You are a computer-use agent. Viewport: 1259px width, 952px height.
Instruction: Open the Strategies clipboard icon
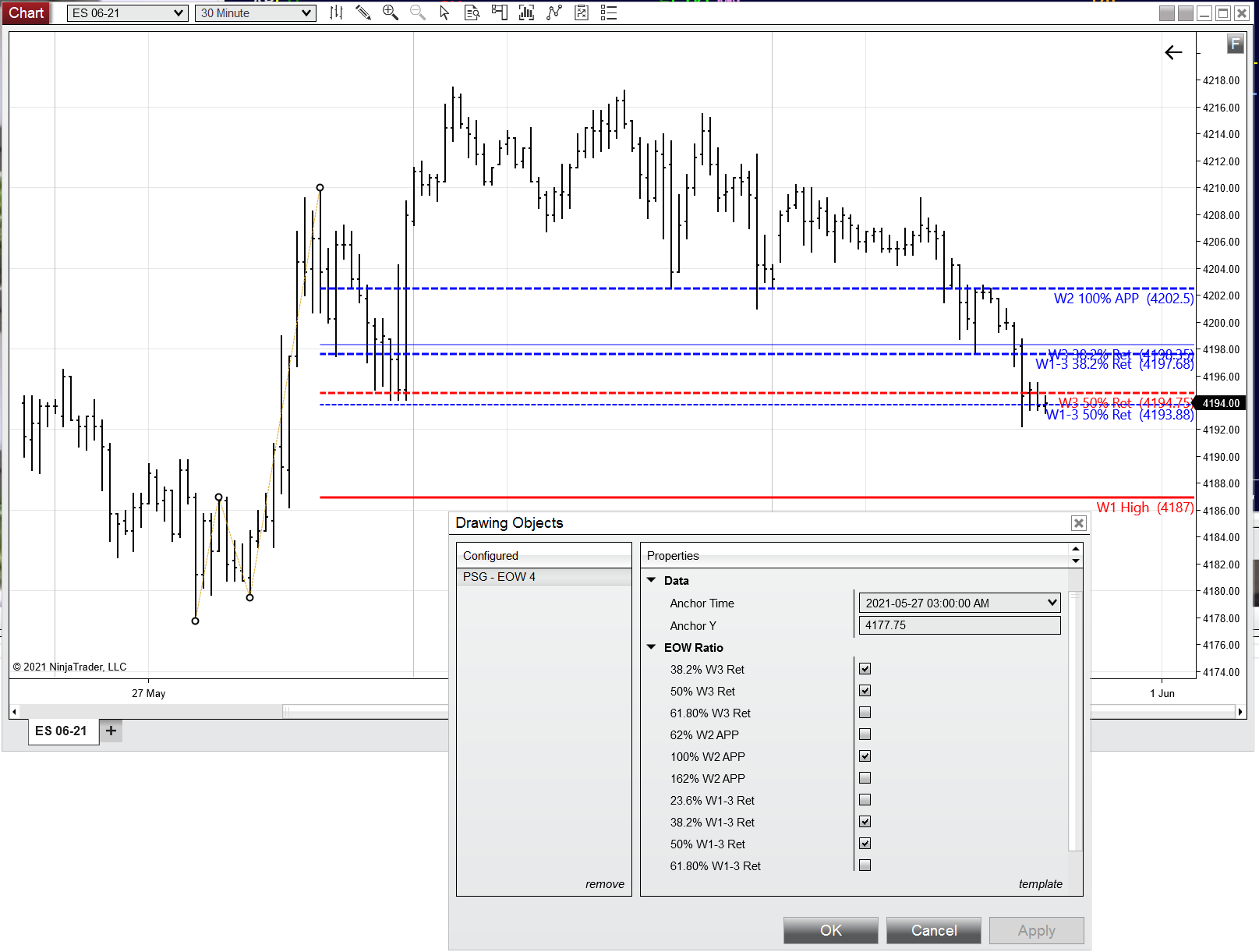(581, 12)
